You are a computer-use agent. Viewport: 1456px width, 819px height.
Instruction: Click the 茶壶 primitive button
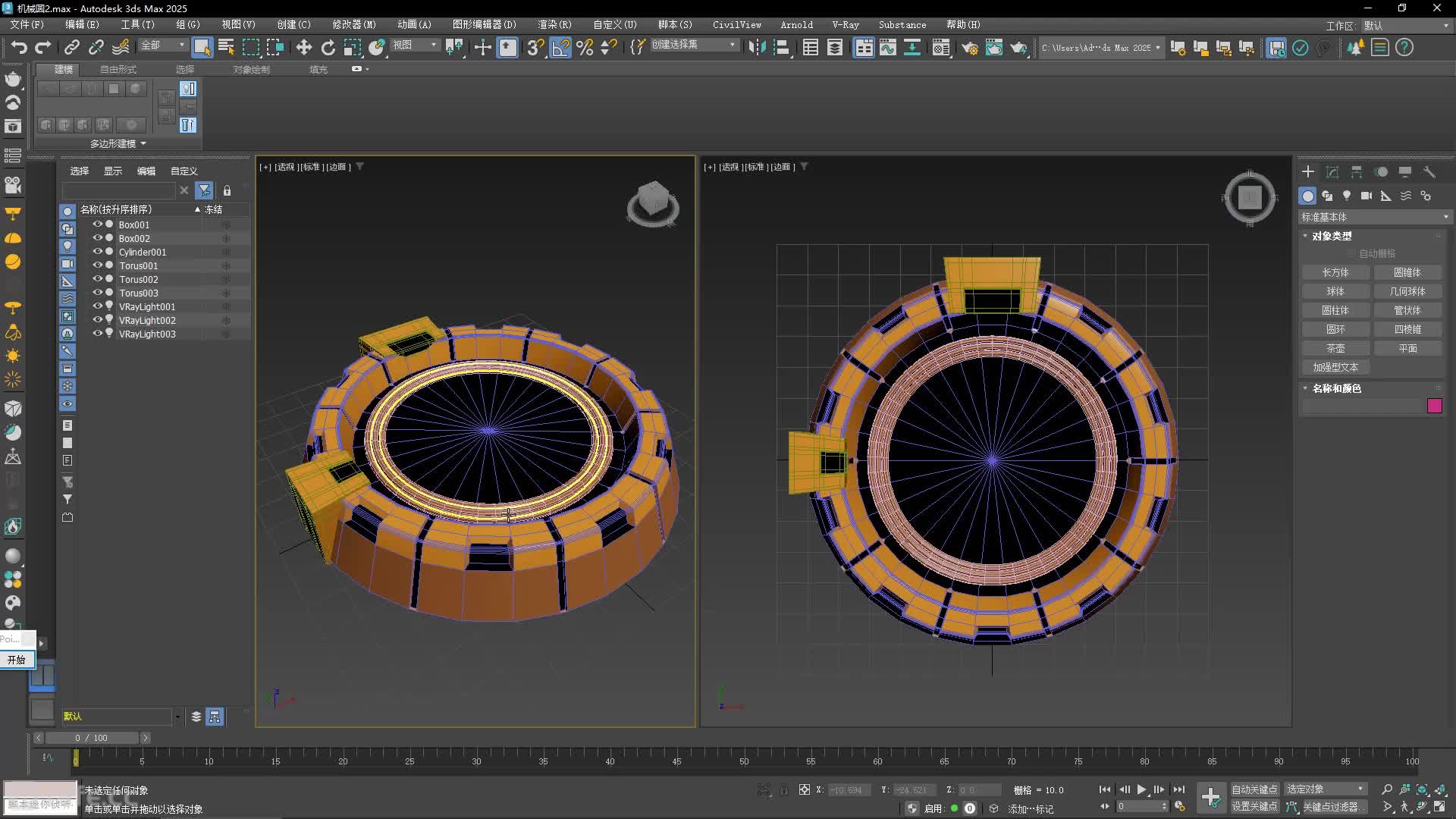[x=1335, y=348]
